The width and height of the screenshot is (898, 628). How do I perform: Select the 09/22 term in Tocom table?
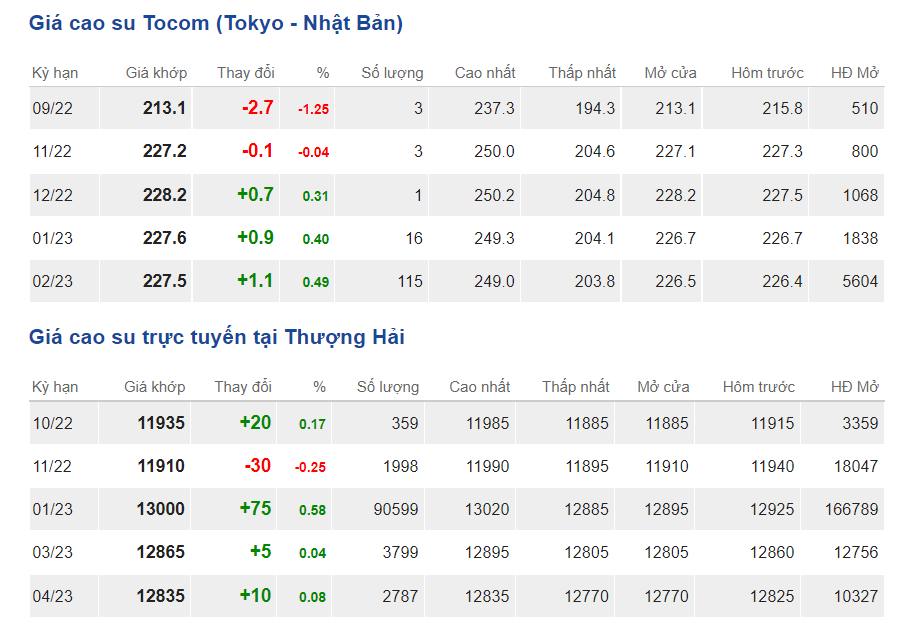tap(52, 108)
